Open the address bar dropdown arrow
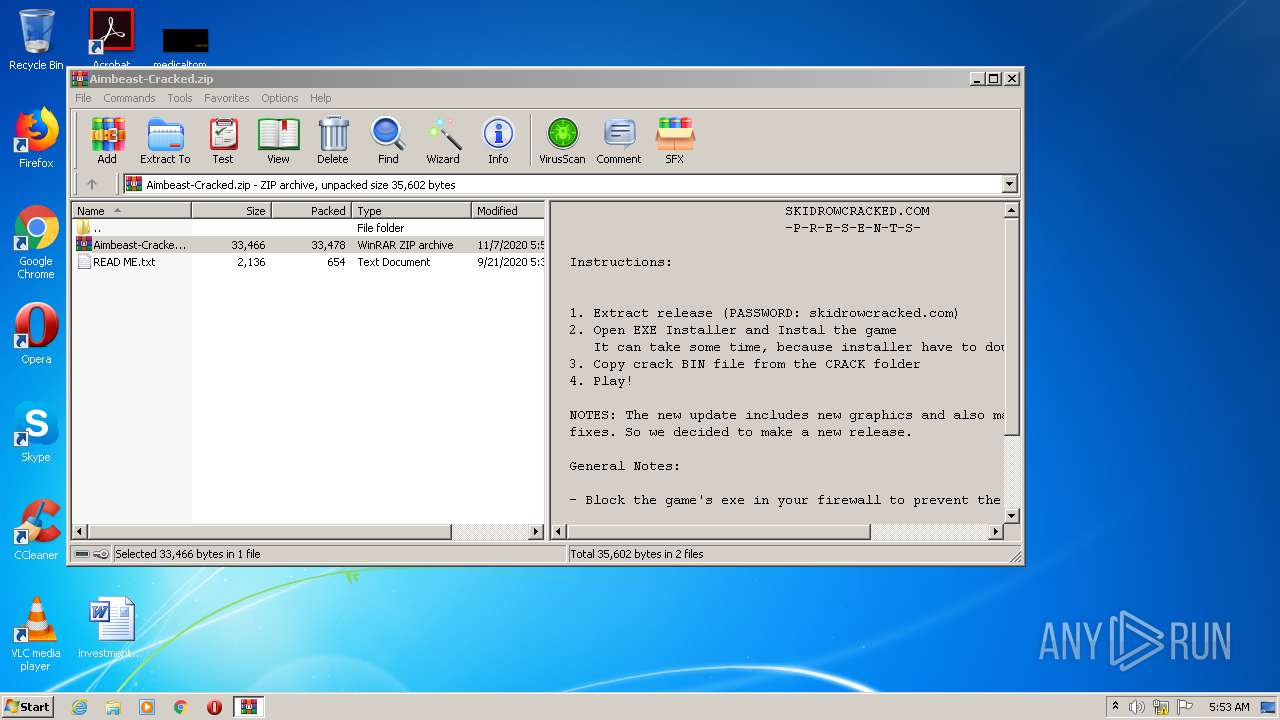 tap(1009, 184)
